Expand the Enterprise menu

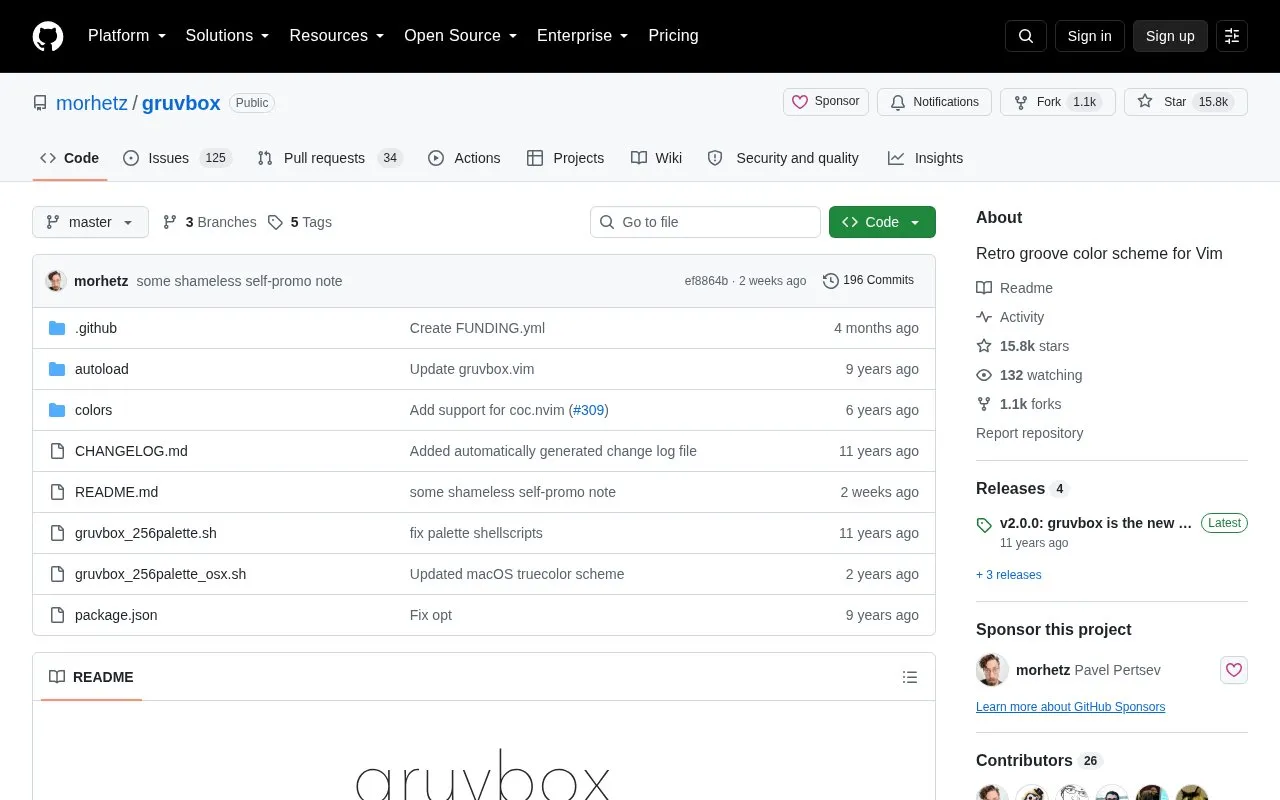point(583,36)
